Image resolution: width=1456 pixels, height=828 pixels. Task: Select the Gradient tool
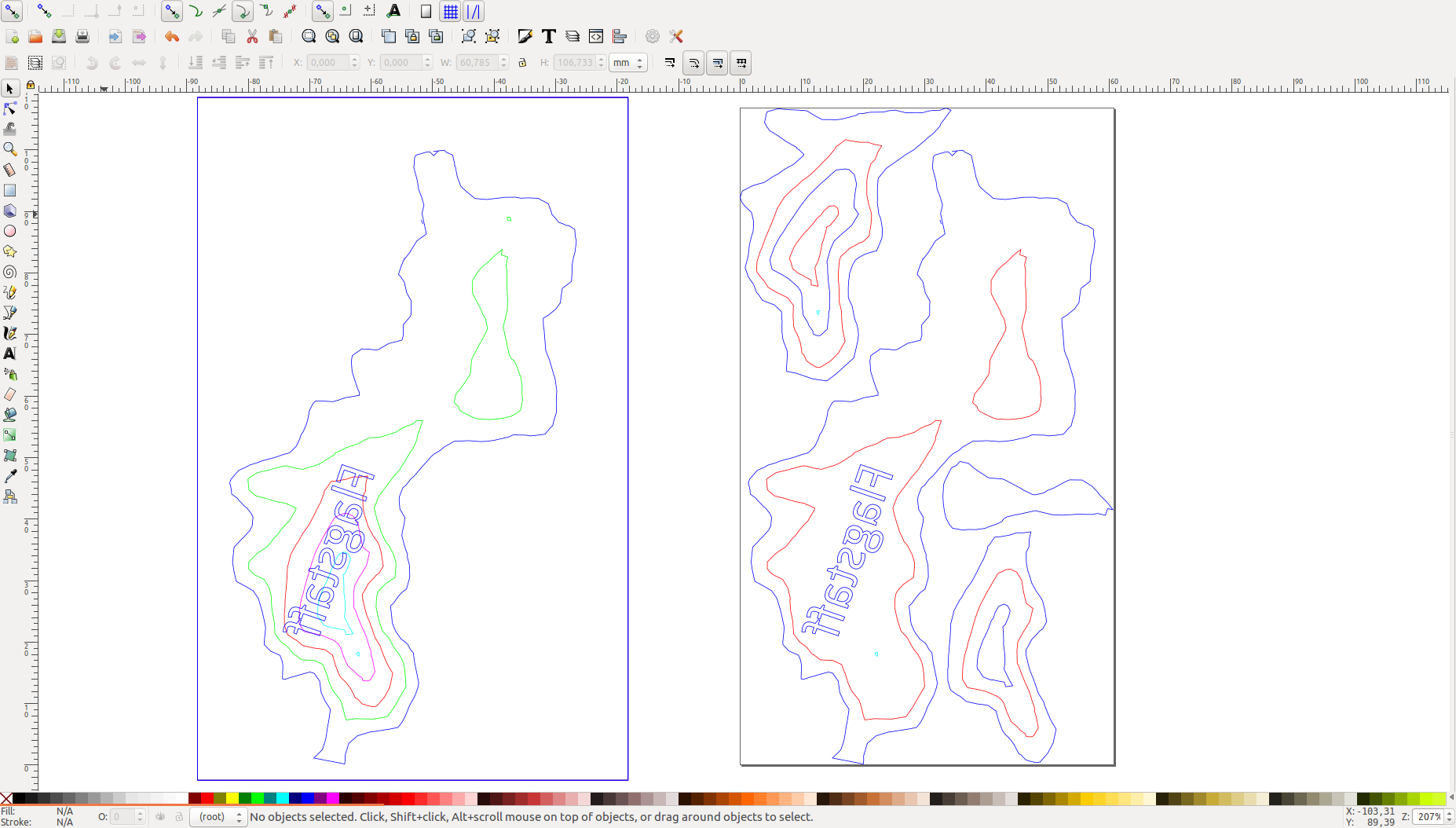[x=10, y=435]
